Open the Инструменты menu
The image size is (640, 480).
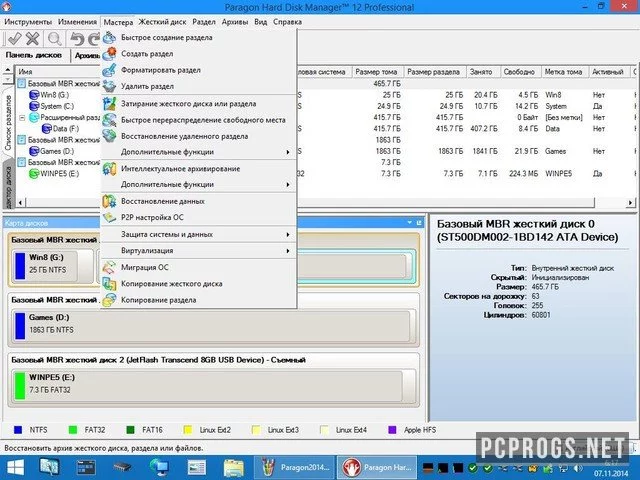click(28, 22)
